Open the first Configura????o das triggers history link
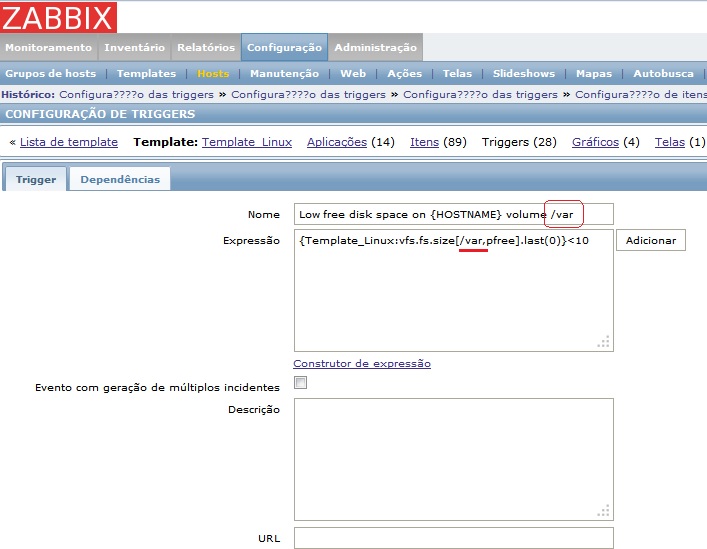 pyautogui.click(x=136, y=95)
